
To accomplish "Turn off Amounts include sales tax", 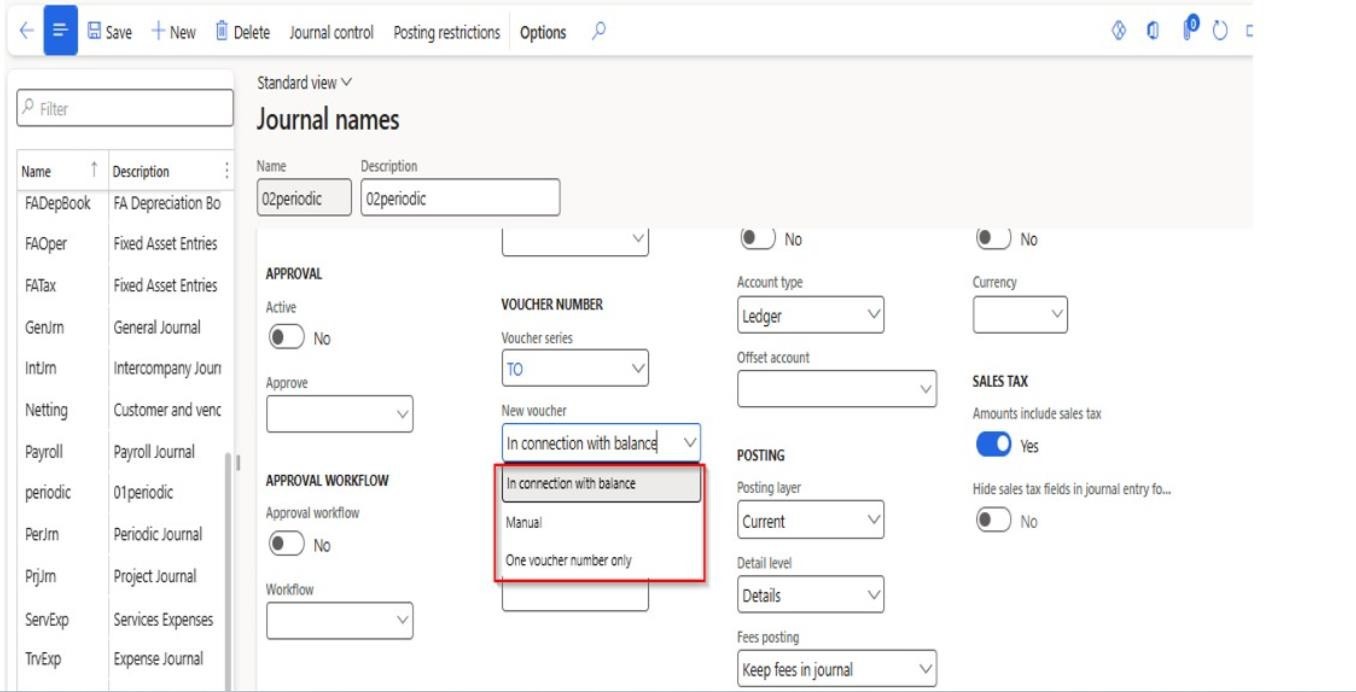I will tap(993, 445).
